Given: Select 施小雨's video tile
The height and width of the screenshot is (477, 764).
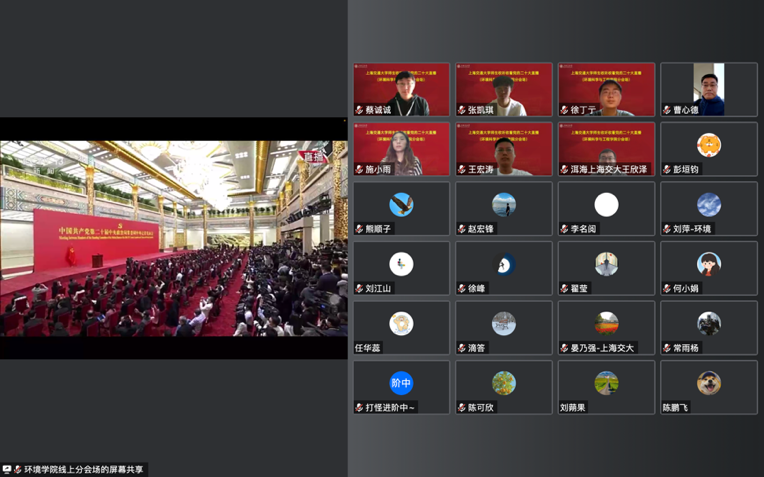Looking at the screenshot, I should [x=401, y=147].
